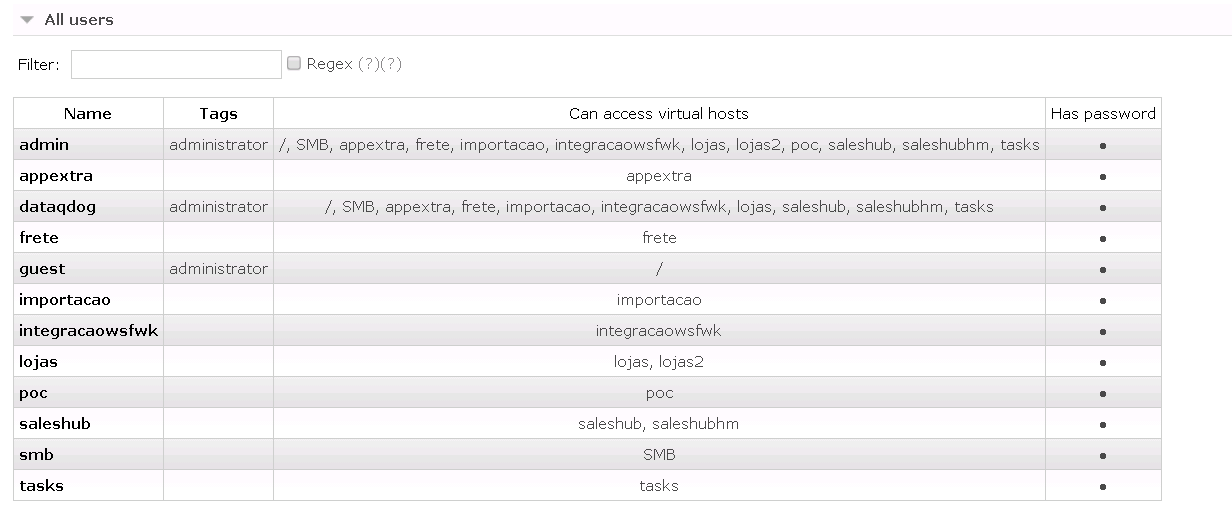This screenshot has height=510, width=1232.
Task: Collapse the All users section
Action: click(68, 19)
